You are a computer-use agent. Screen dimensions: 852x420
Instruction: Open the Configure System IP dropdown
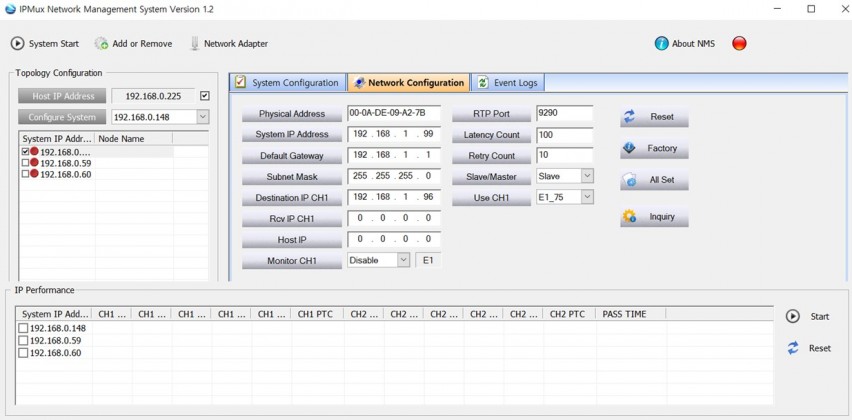pos(203,117)
